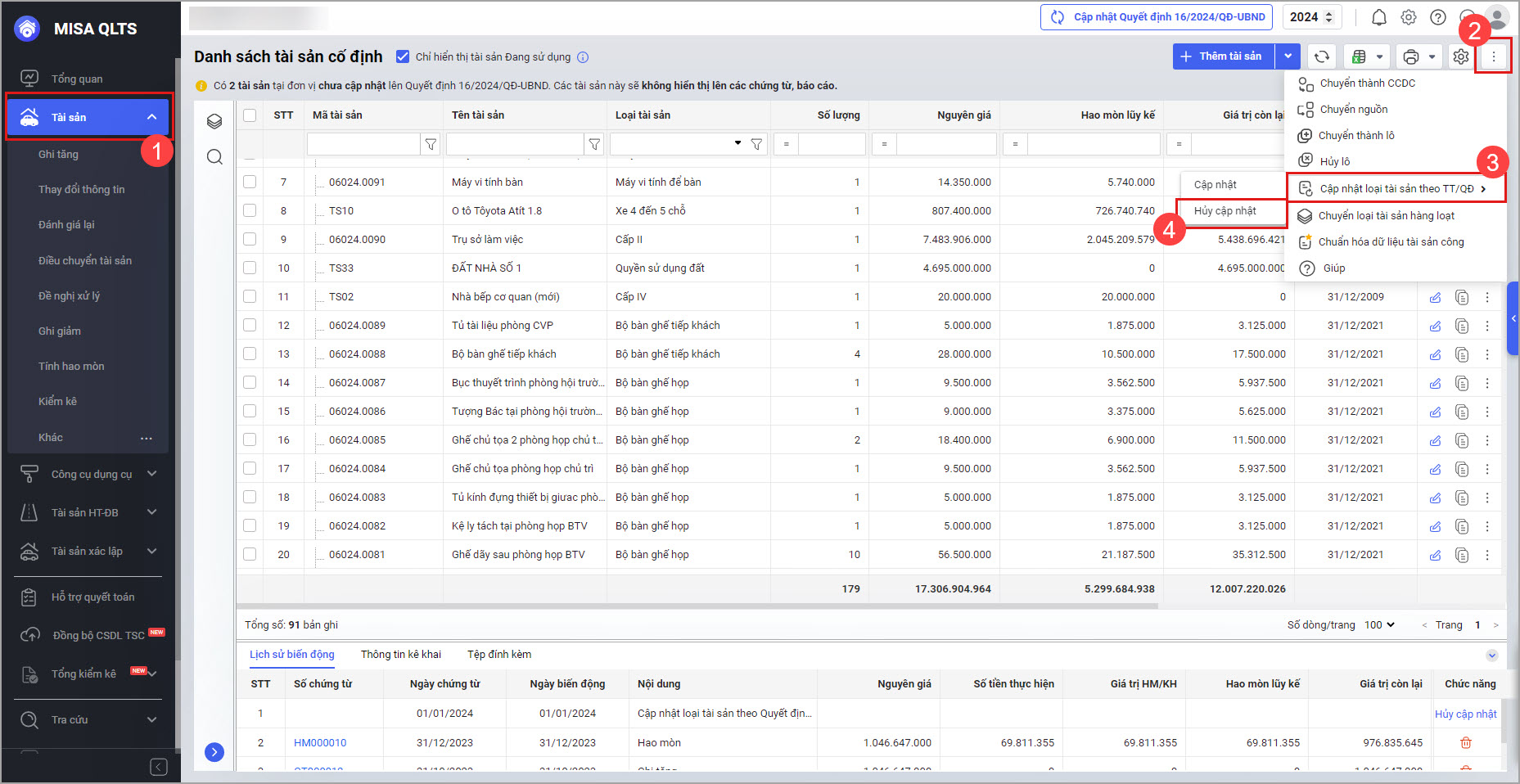
Task: Click the red delete icon for HM000010
Action: point(1465,742)
